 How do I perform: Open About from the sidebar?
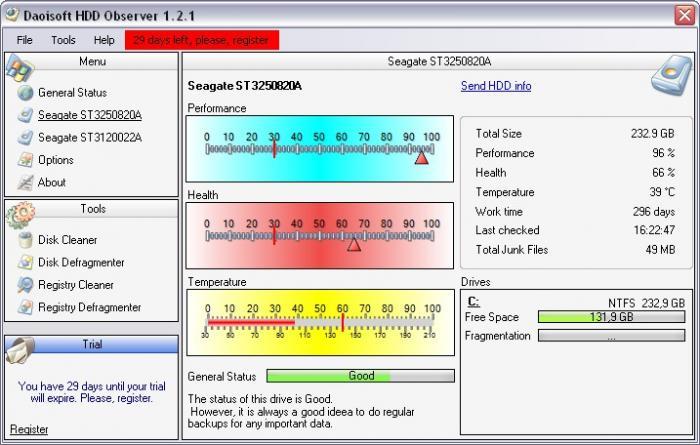52,182
